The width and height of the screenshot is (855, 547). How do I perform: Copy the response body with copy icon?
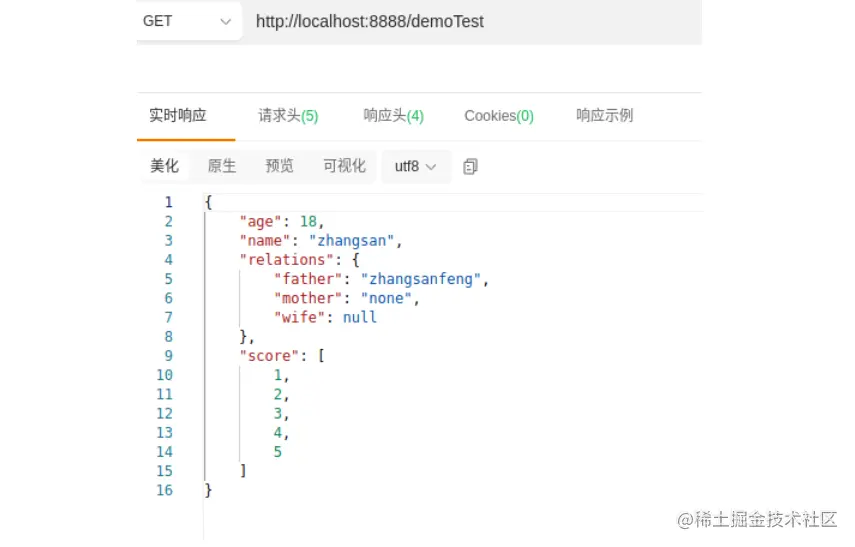pyautogui.click(x=471, y=166)
